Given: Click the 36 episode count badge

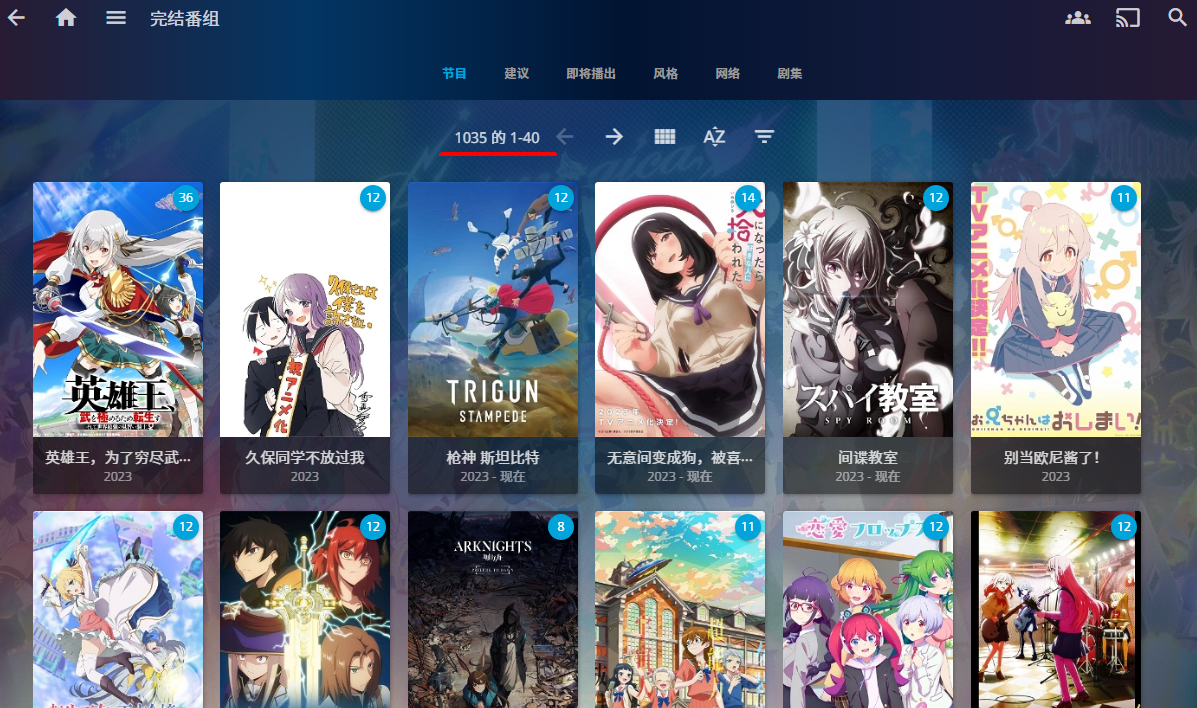Looking at the screenshot, I should pyautogui.click(x=186, y=198).
